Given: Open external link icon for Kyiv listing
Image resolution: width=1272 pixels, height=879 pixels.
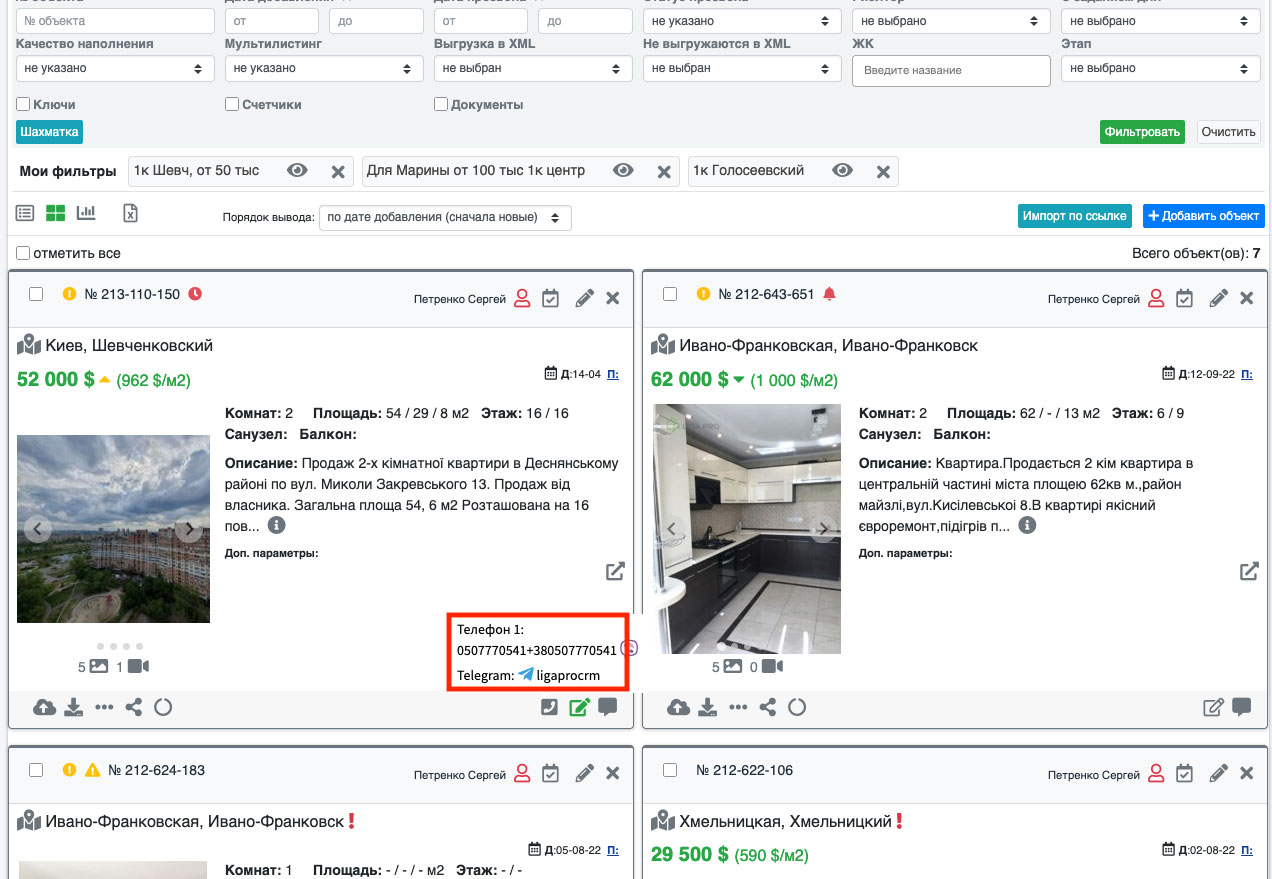Looking at the screenshot, I should 615,571.
